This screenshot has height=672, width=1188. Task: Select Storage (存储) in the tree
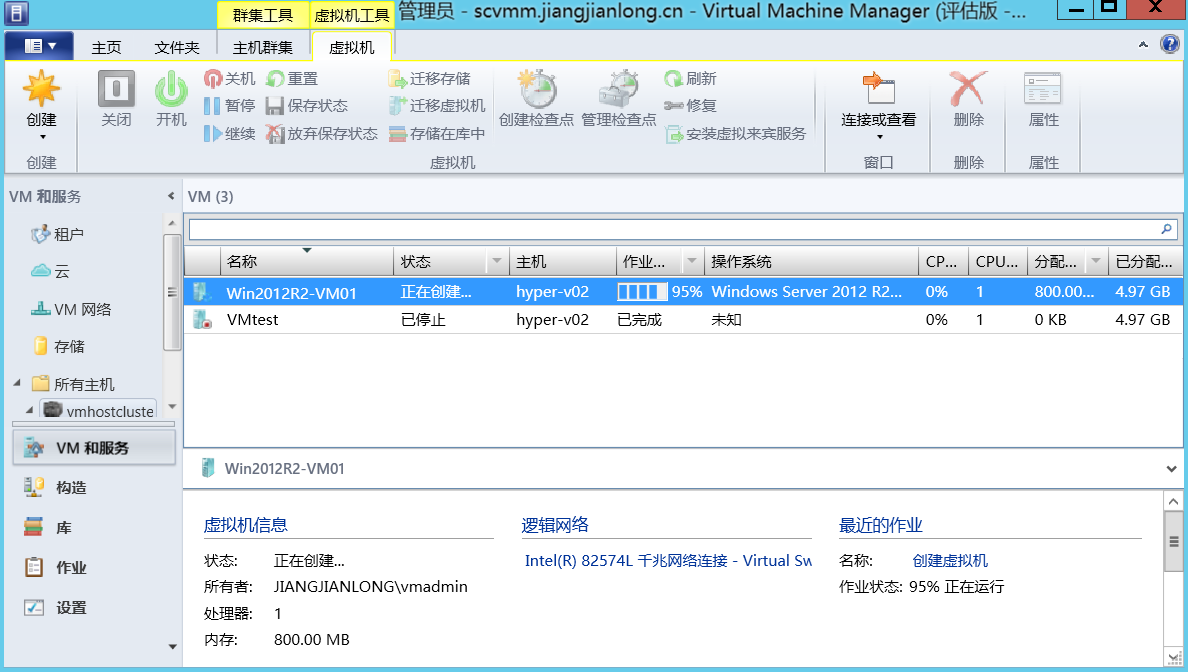(x=59, y=346)
